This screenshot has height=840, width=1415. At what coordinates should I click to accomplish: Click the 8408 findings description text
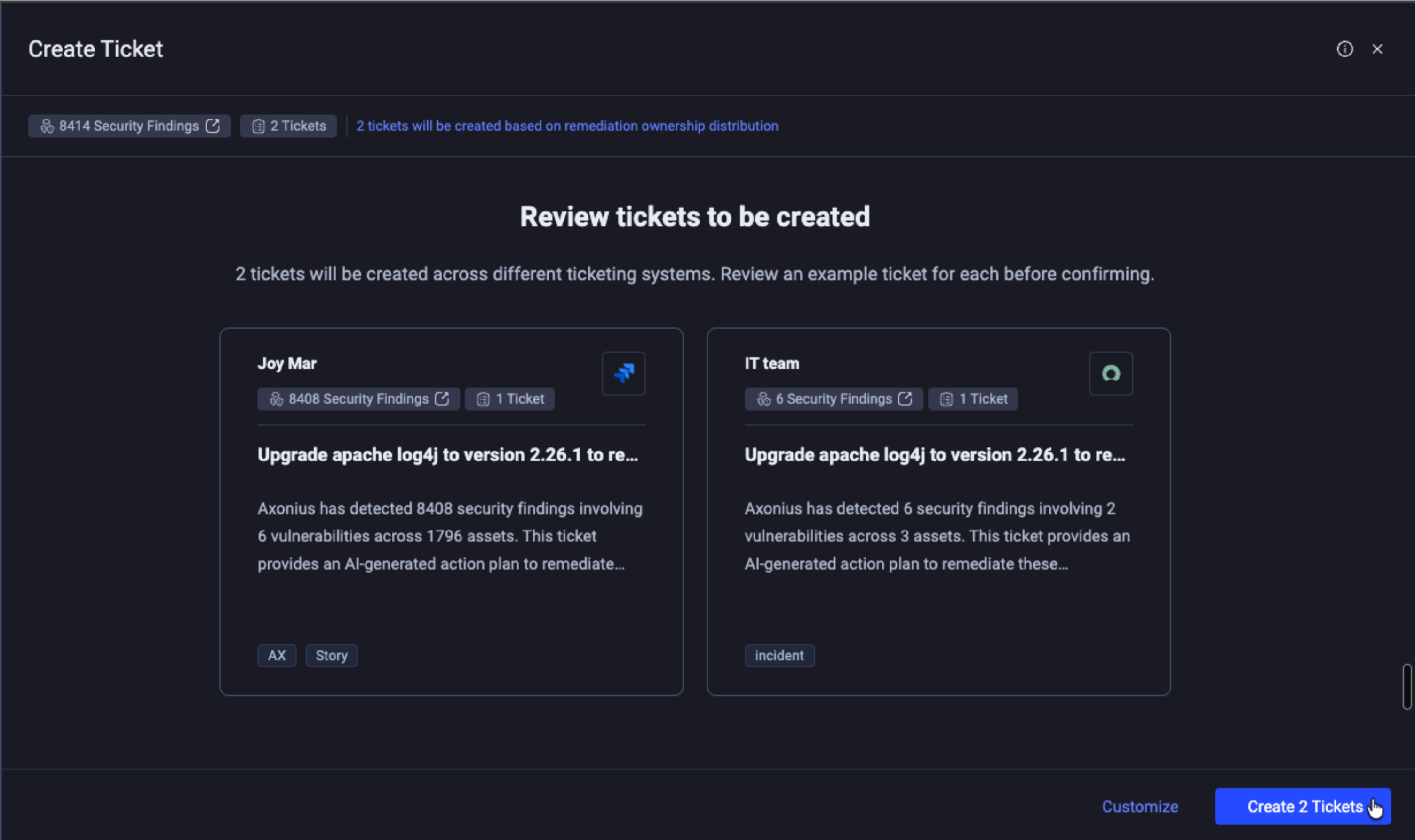(450, 536)
